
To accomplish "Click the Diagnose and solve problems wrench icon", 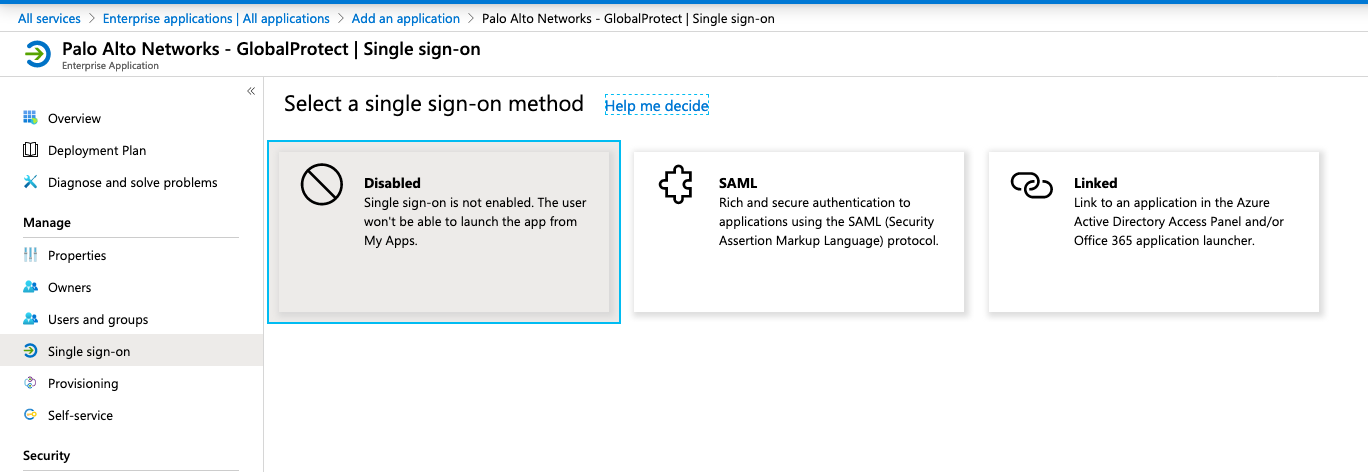I will click(30, 182).
